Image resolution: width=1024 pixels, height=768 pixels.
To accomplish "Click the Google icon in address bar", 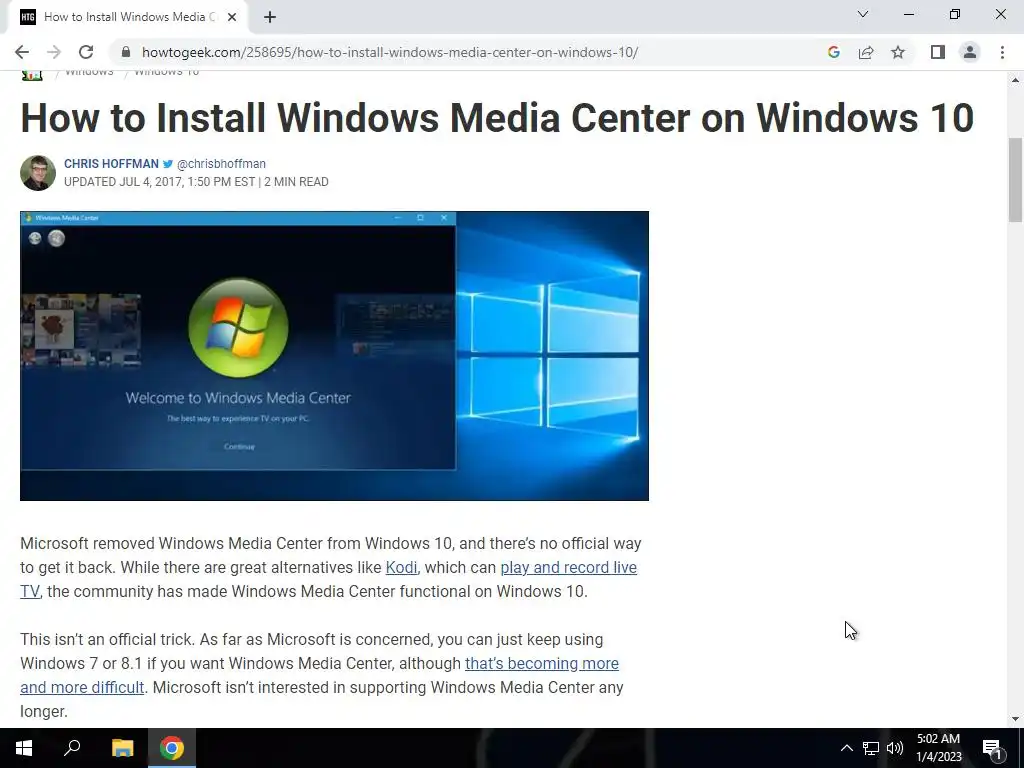I will (x=833, y=52).
